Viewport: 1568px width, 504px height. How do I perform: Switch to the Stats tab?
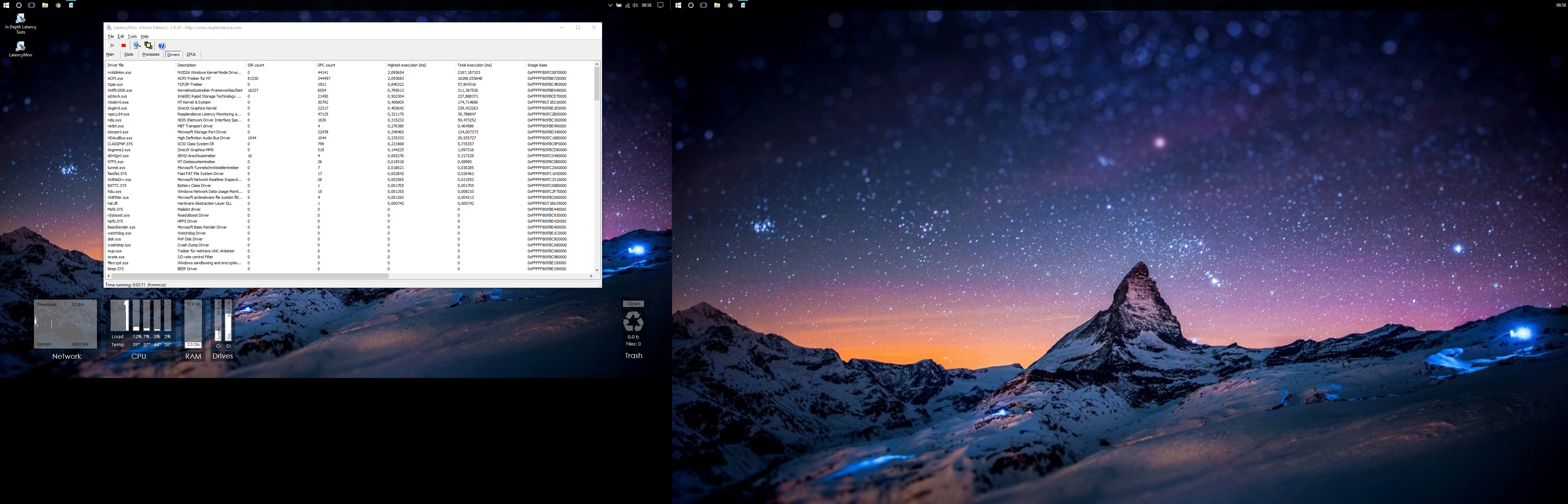pos(128,55)
